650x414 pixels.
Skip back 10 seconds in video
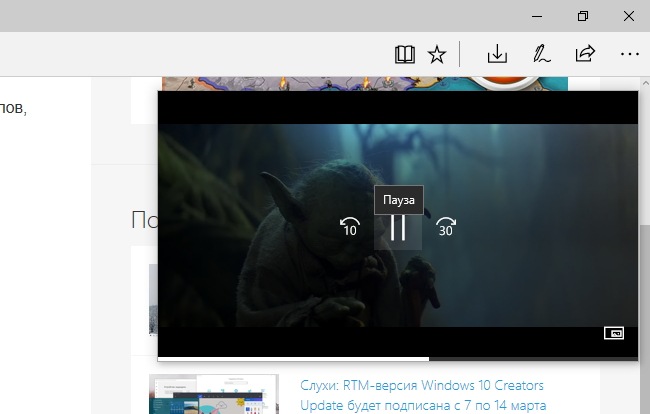point(350,227)
